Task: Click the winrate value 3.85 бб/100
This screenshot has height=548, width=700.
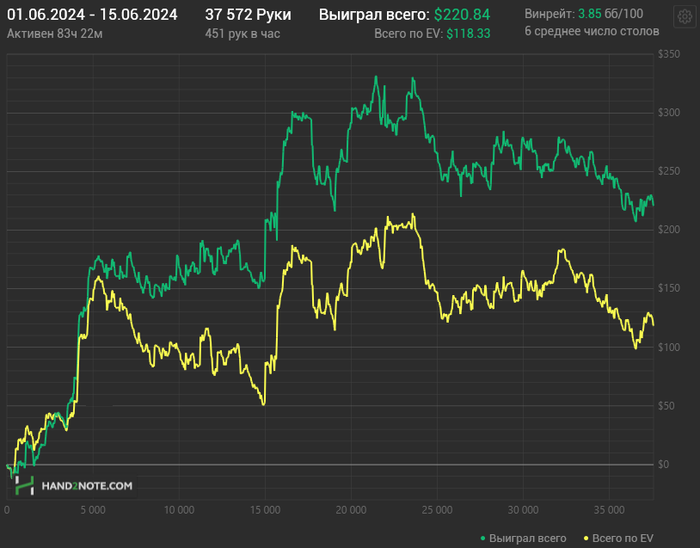Action: pyautogui.click(x=611, y=14)
